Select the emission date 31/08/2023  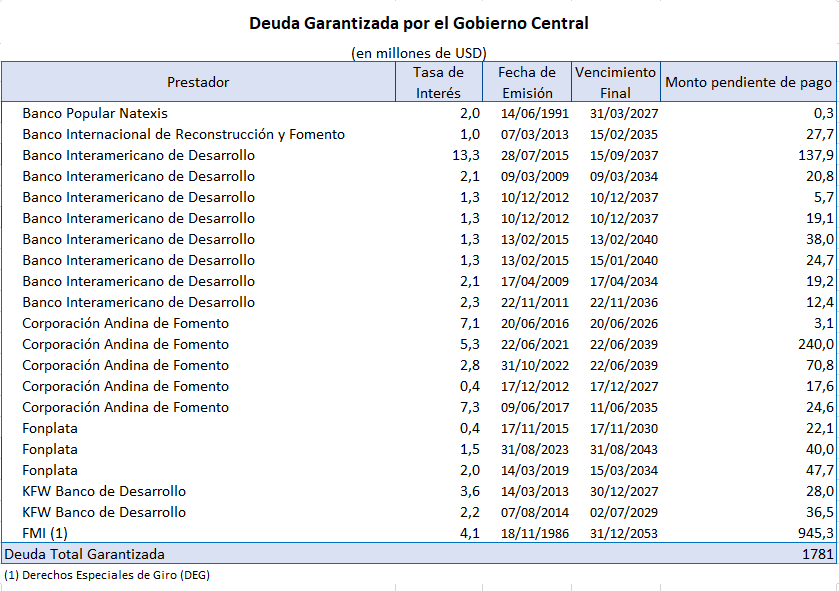(x=535, y=449)
